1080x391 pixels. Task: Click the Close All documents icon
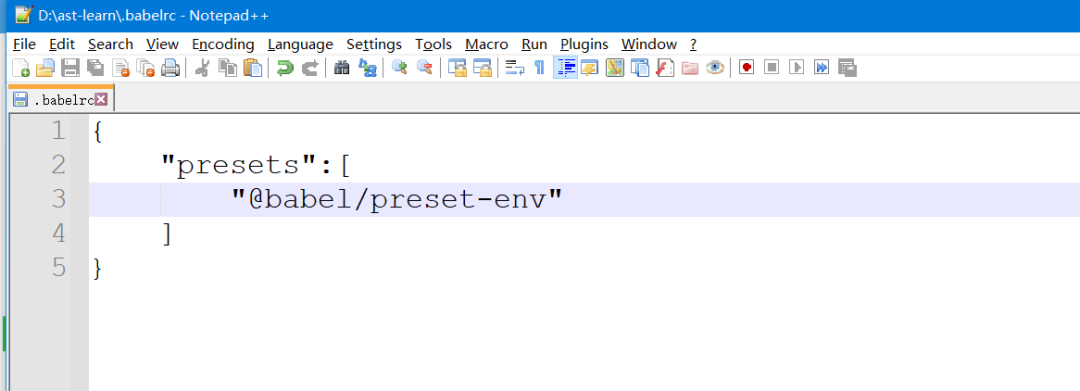pos(145,67)
